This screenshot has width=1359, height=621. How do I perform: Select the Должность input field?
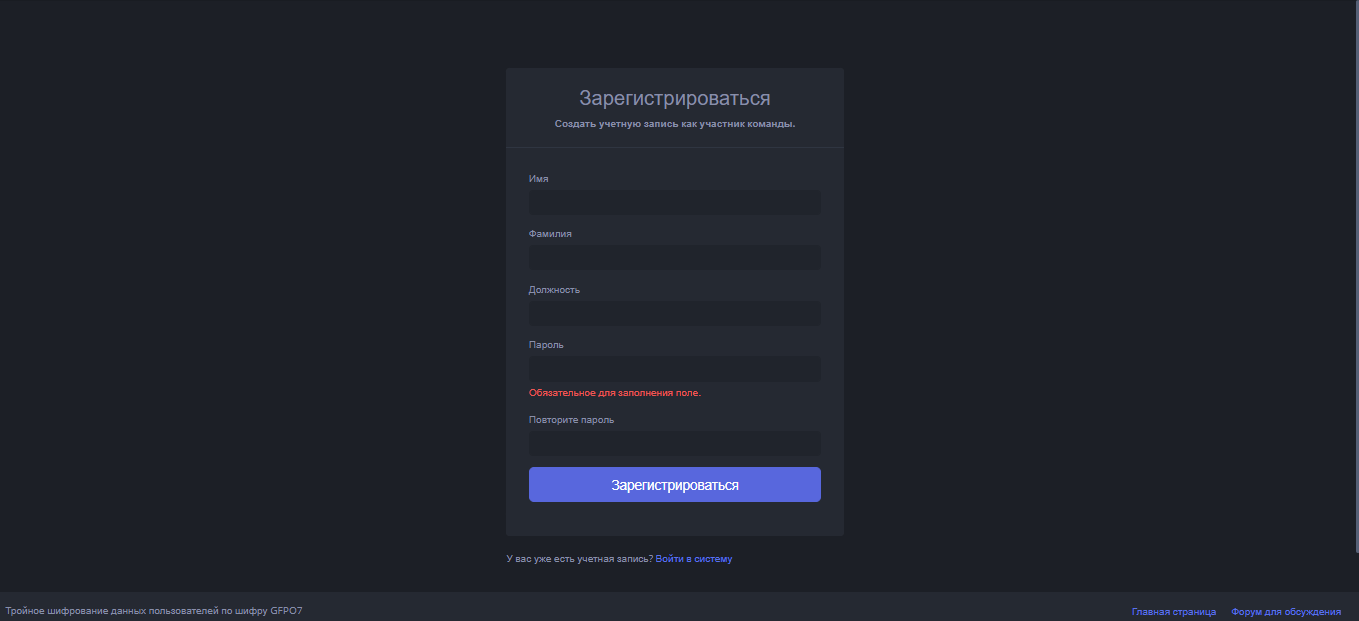click(x=674, y=313)
